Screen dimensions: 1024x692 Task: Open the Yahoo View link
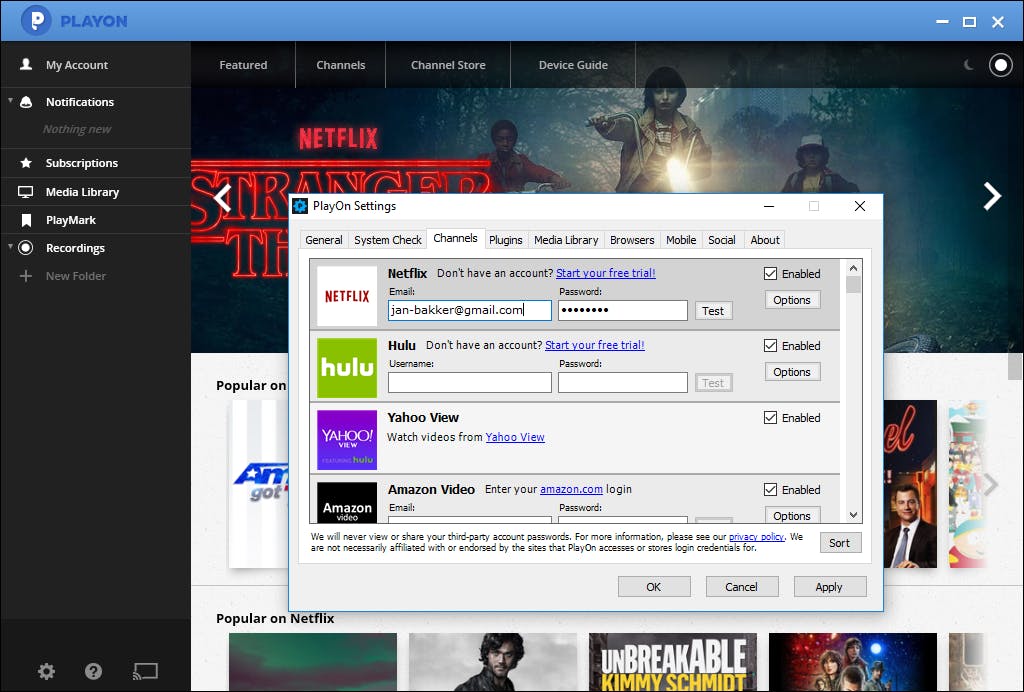515,437
